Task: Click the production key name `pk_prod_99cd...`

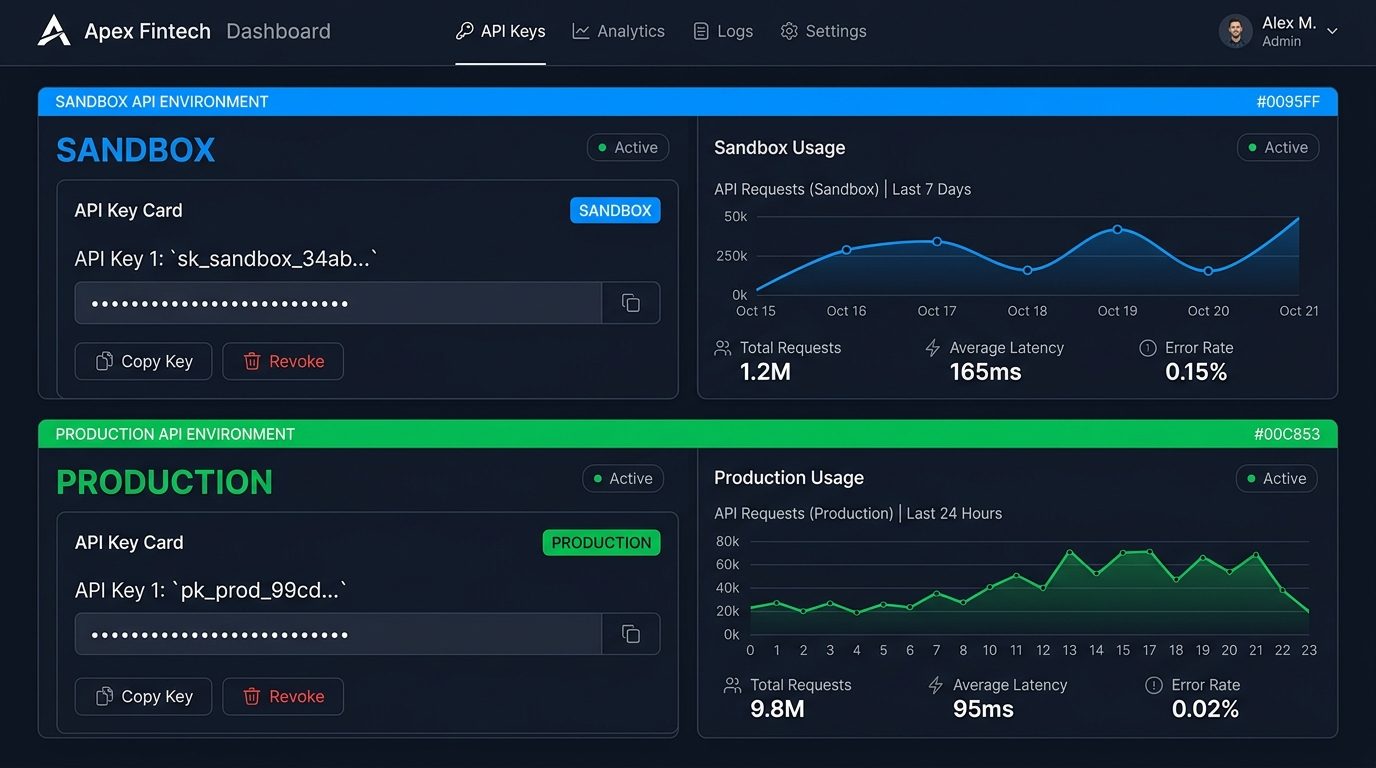Action: pyautogui.click(x=260, y=591)
